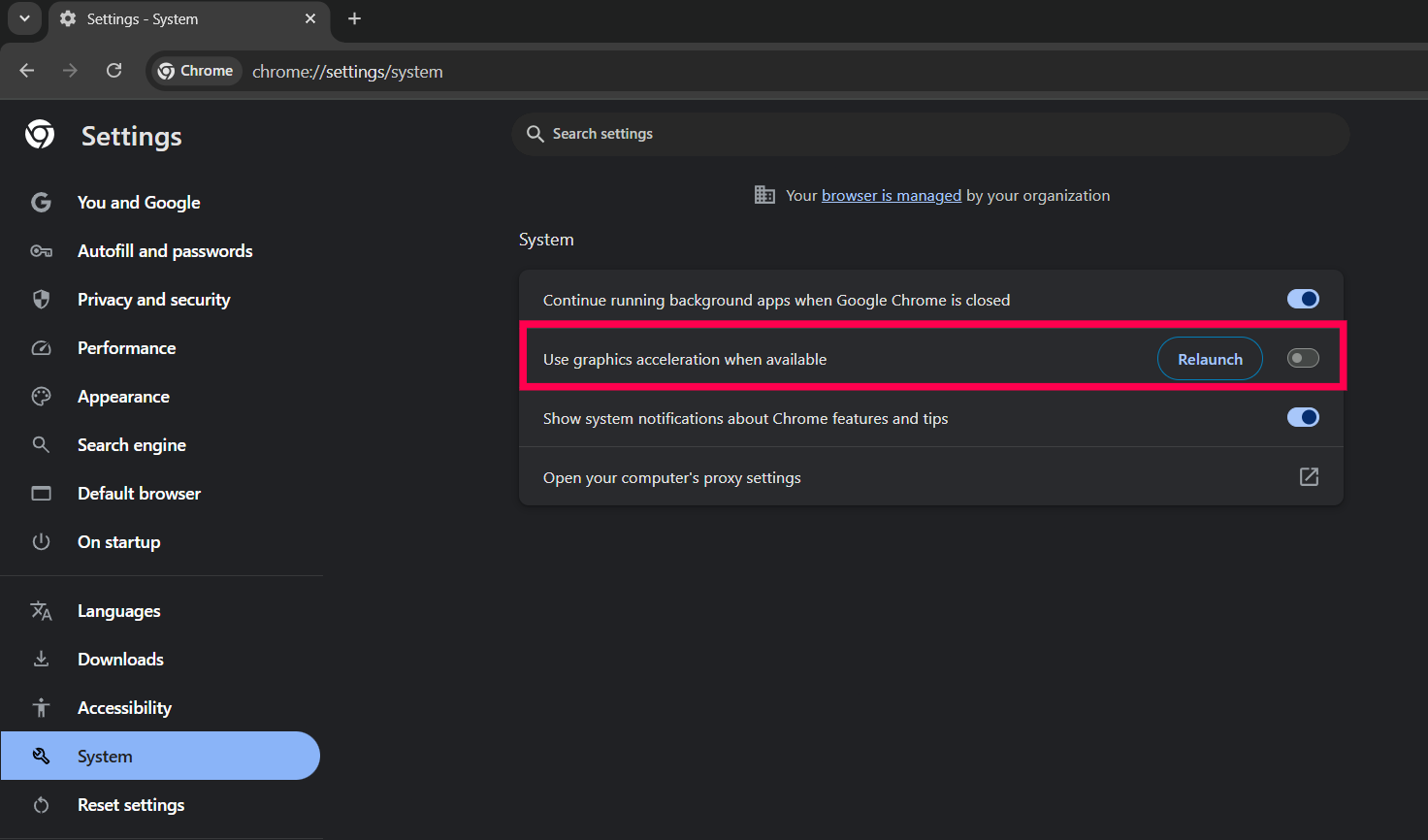Click the Show system notifications label text
Image resolution: width=1428 pixels, height=840 pixels.
click(x=745, y=419)
